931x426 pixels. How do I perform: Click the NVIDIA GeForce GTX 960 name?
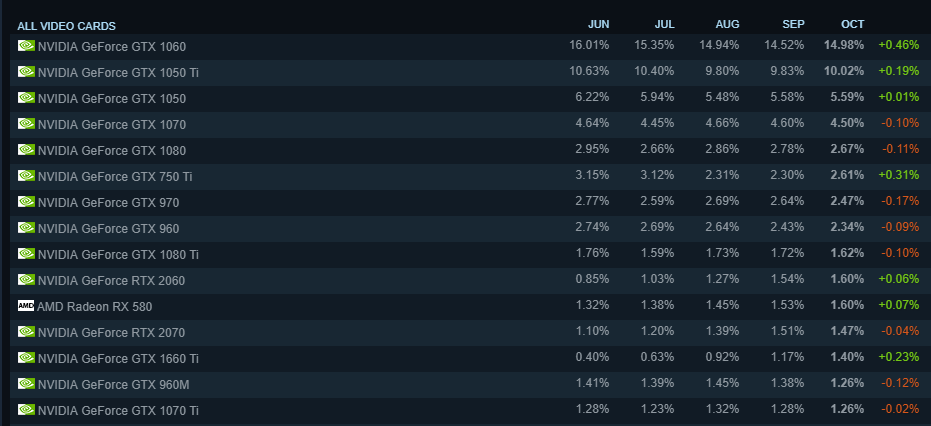tap(108, 229)
